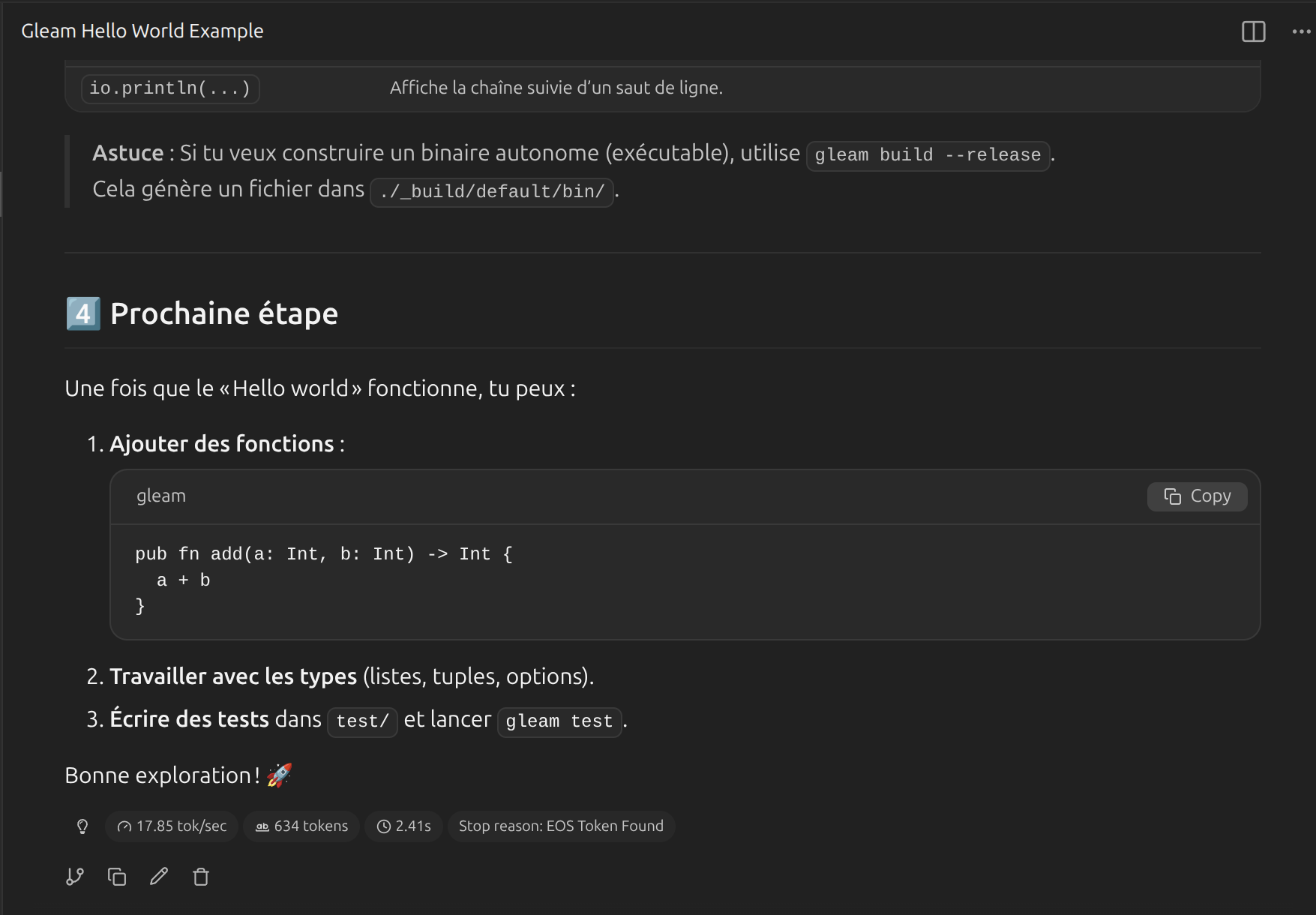The height and width of the screenshot is (915, 1316).
Task: Click the inline code gleam build --release
Action: click(x=928, y=155)
